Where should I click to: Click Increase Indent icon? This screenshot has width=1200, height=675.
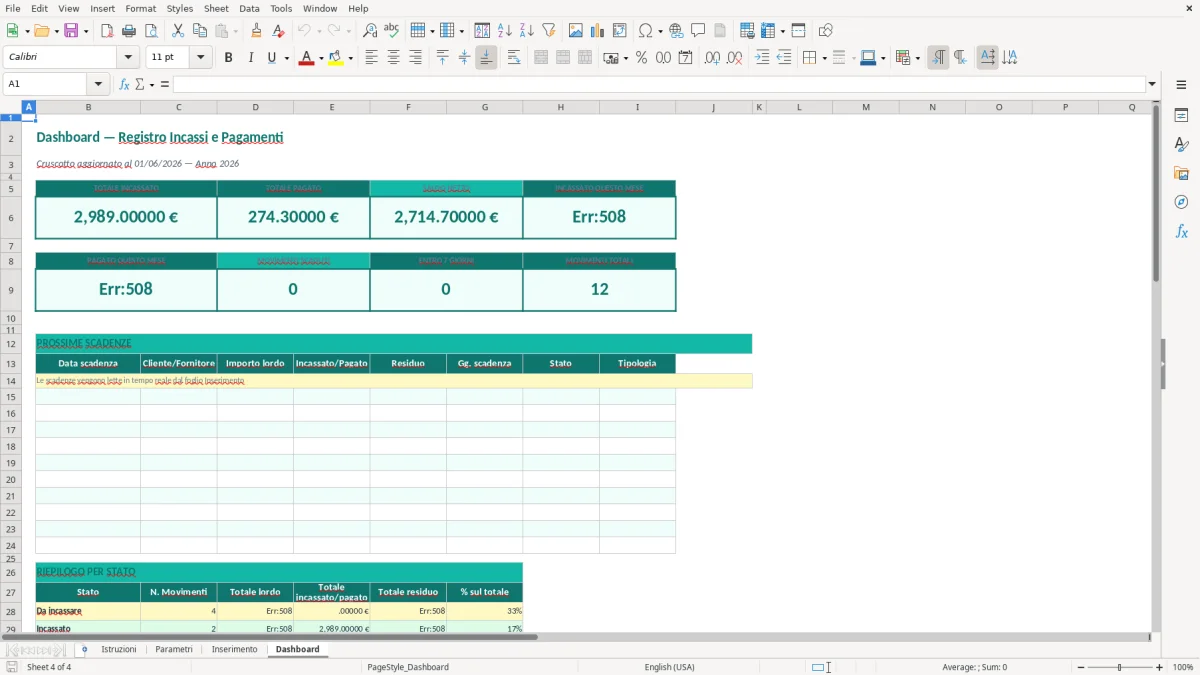pos(762,58)
